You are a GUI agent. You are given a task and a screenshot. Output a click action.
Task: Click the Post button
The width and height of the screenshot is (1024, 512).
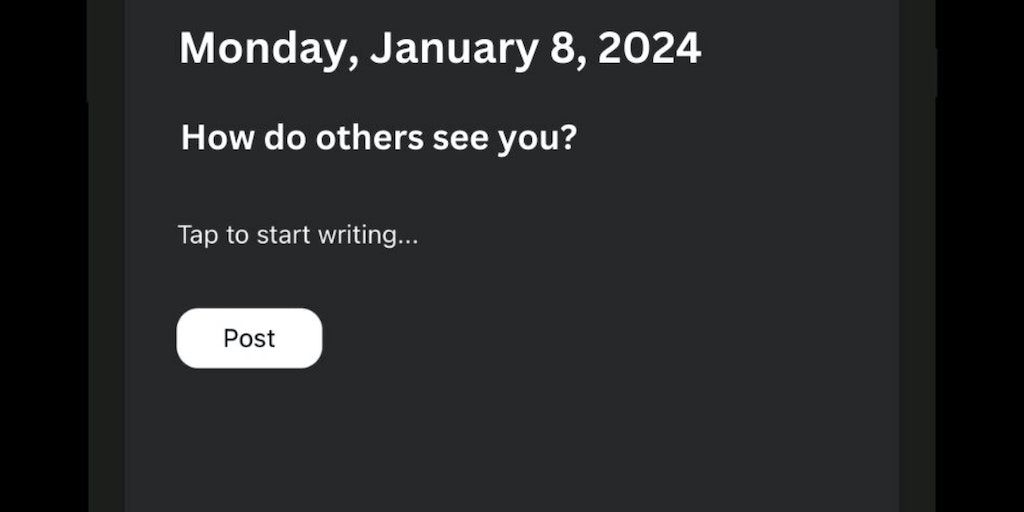point(249,338)
